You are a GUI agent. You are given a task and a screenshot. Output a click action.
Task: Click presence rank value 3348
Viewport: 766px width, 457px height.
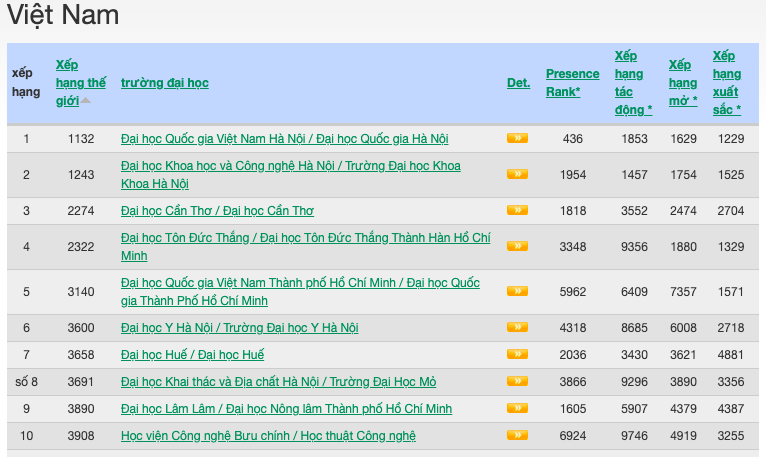click(x=573, y=246)
